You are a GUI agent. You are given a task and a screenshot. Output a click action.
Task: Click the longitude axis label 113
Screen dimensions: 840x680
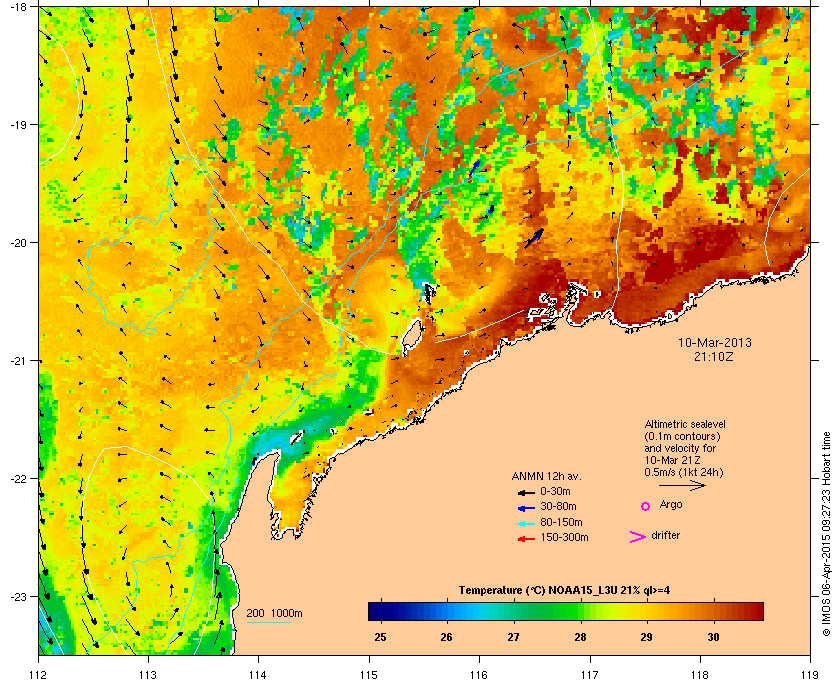pyautogui.click(x=148, y=675)
